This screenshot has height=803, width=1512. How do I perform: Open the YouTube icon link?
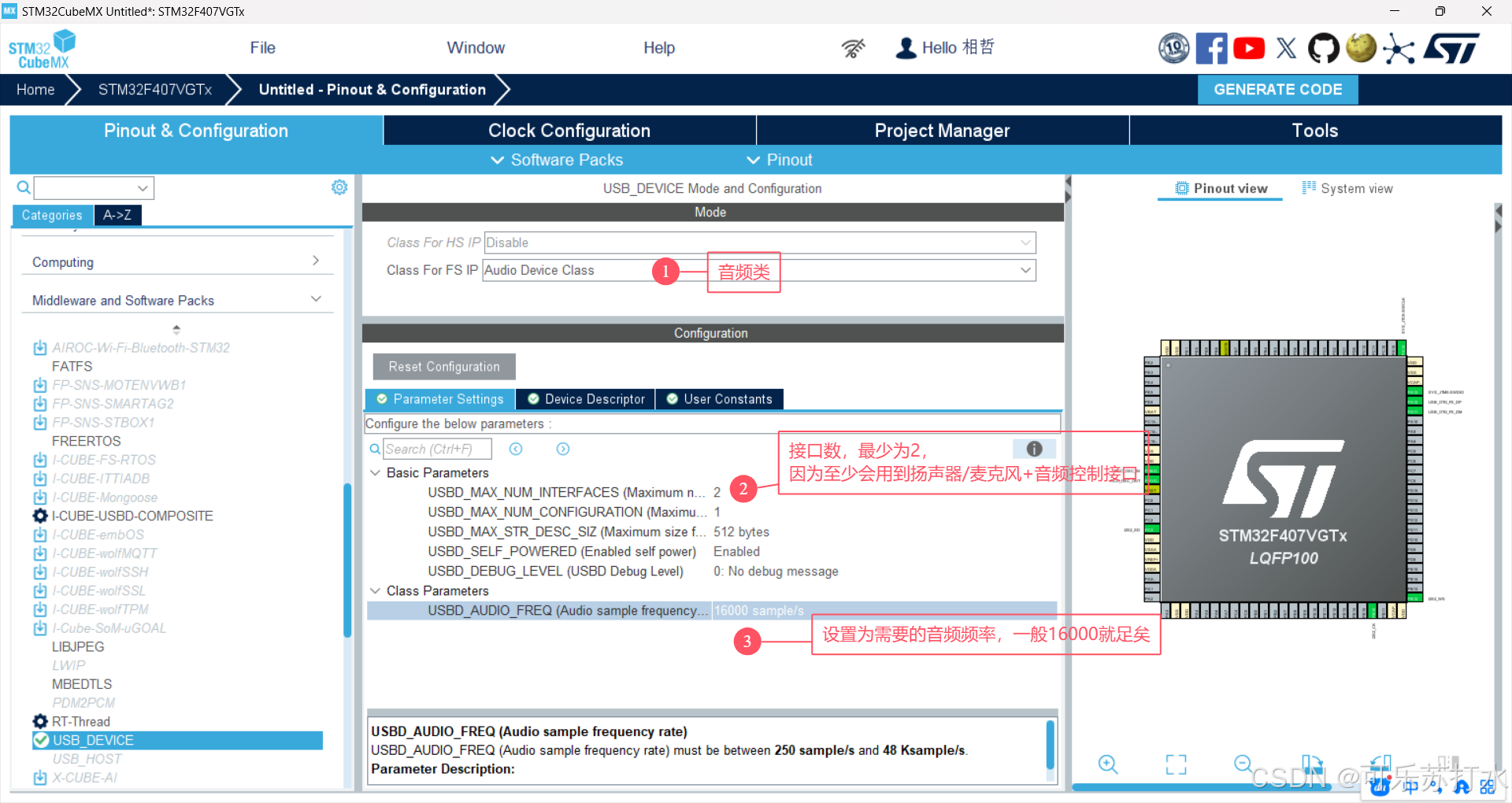[x=1249, y=48]
